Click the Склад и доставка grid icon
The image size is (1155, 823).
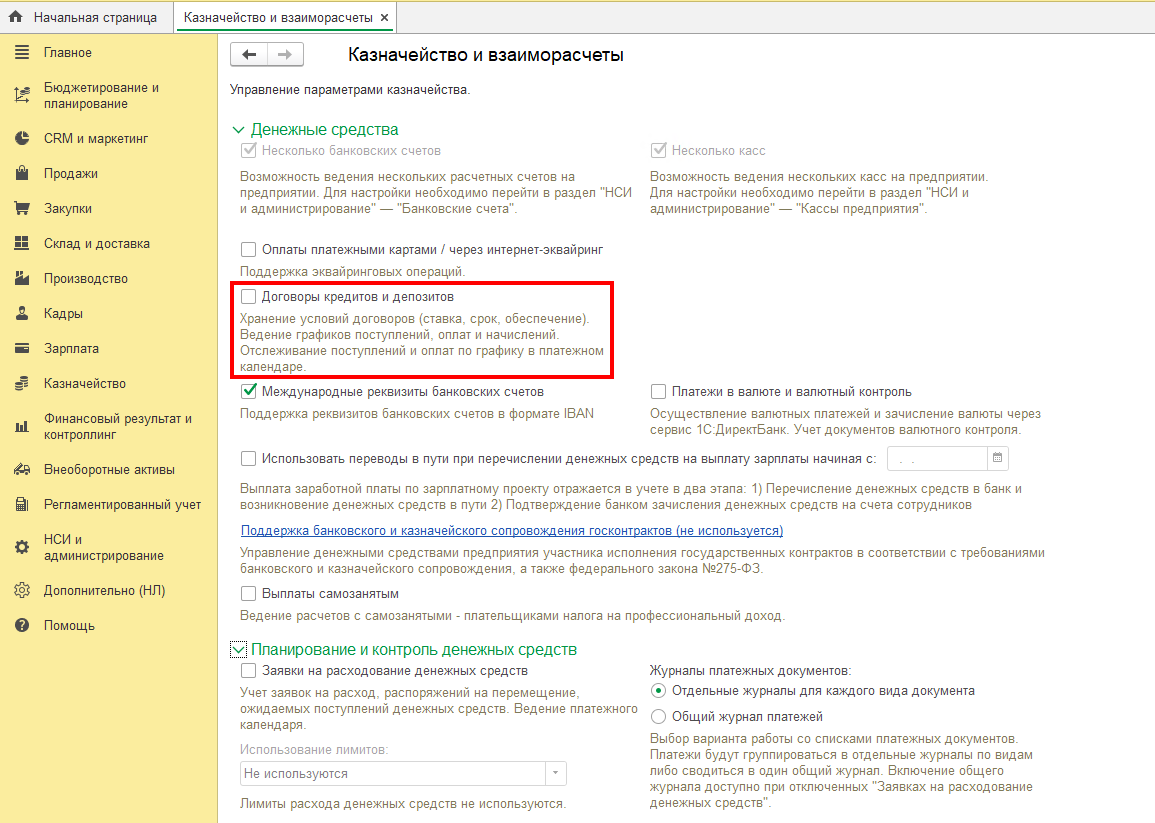point(22,243)
